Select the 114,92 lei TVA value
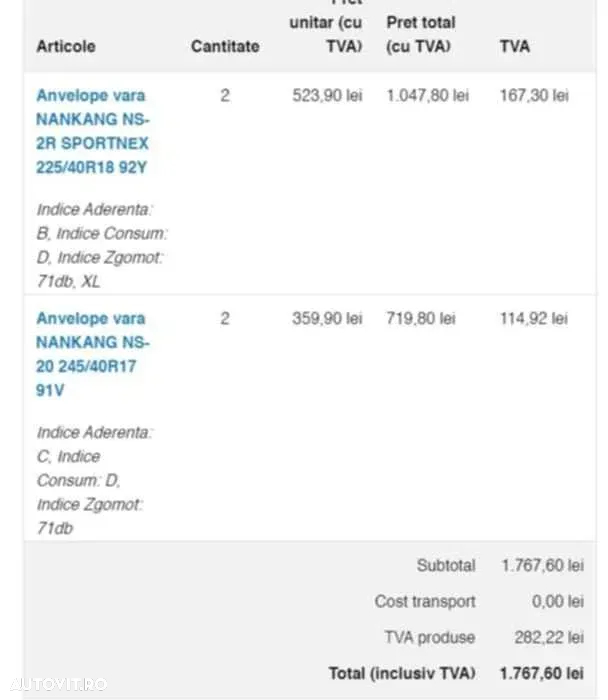Image resolution: width=608 pixels, height=700 pixels. pyautogui.click(x=533, y=319)
